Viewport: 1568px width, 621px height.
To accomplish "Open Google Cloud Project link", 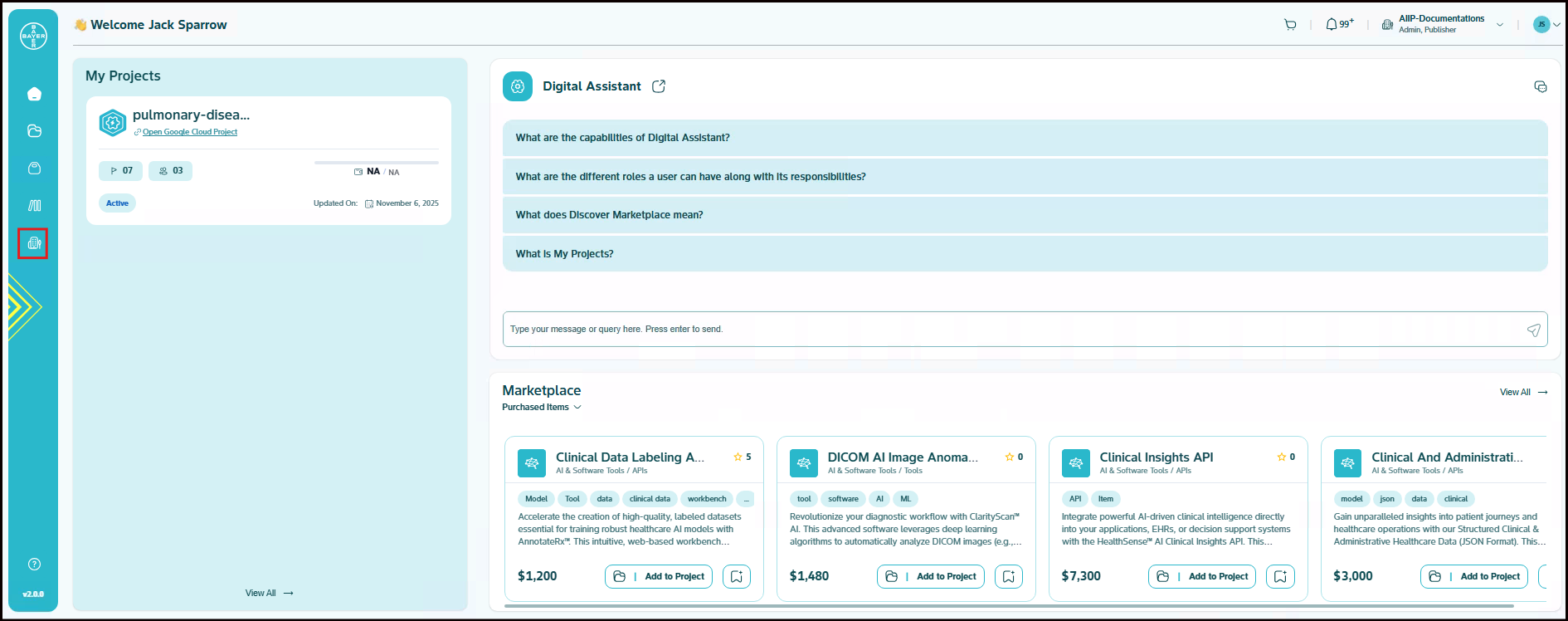I will [189, 132].
